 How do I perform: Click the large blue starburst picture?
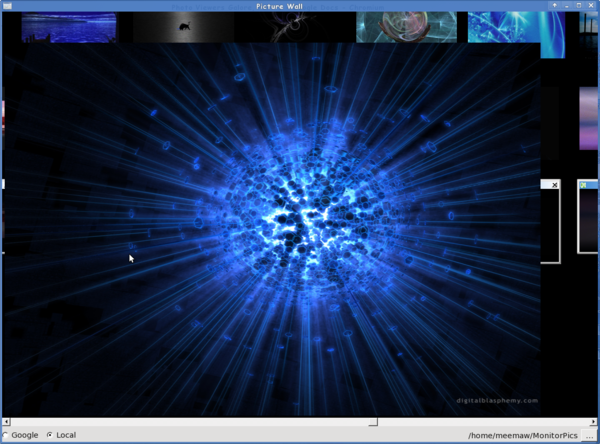[x=271, y=230]
